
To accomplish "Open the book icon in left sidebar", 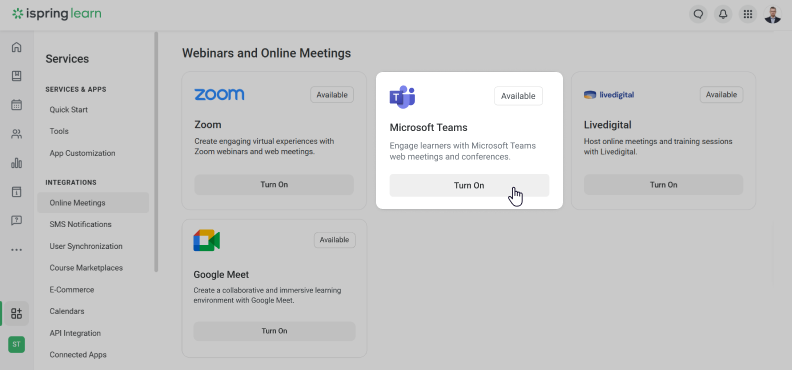I will click(x=17, y=76).
